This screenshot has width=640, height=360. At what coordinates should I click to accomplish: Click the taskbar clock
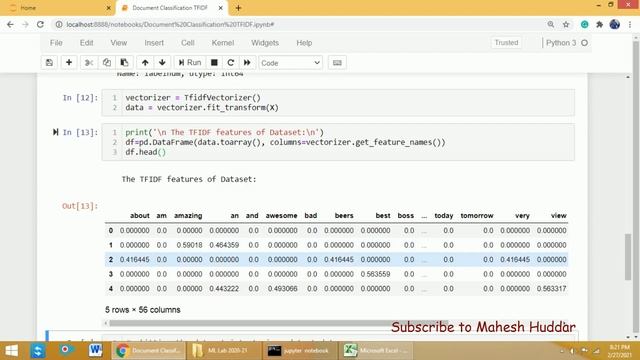[619, 351]
